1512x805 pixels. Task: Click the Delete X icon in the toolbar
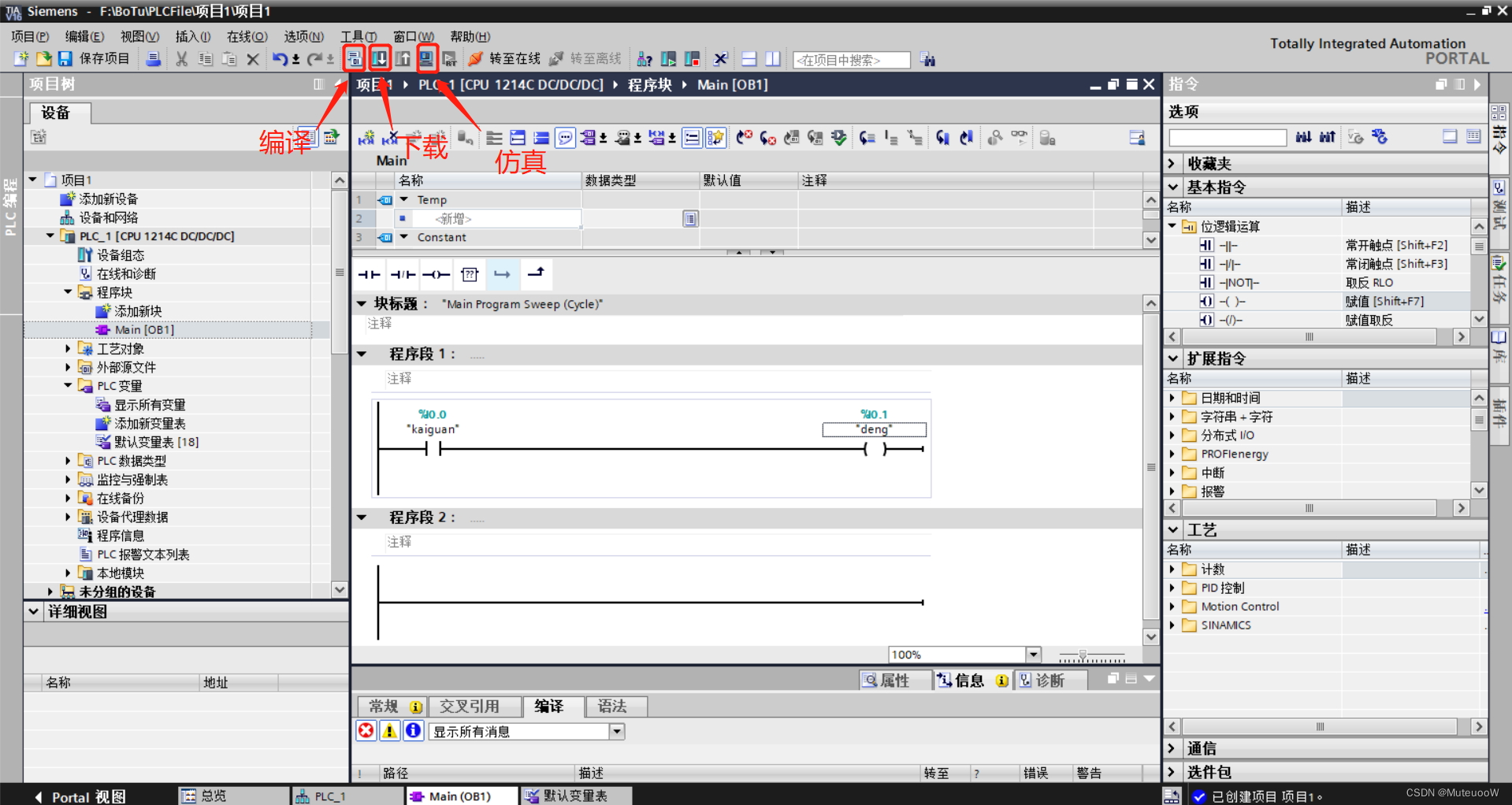point(253,59)
